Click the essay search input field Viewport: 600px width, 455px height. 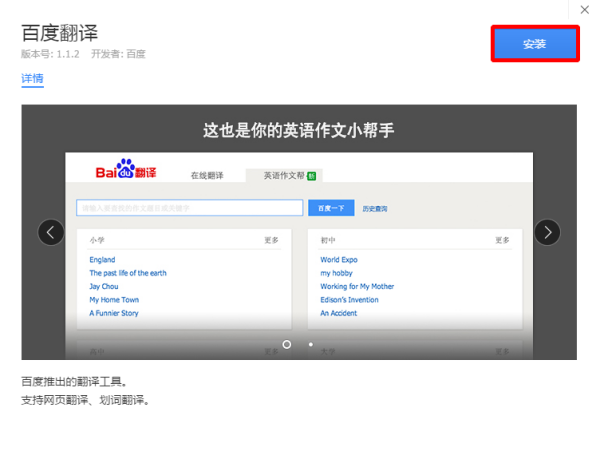coord(190,208)
